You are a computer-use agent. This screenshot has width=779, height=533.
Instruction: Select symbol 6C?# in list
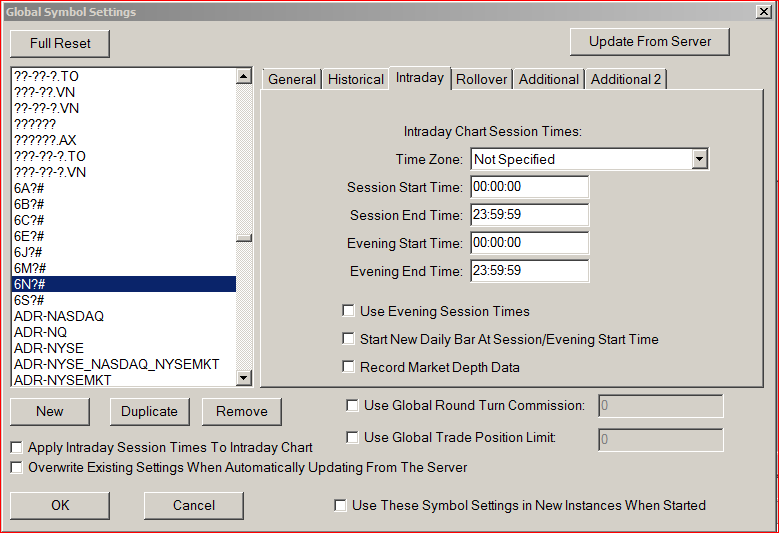point(124,220)
